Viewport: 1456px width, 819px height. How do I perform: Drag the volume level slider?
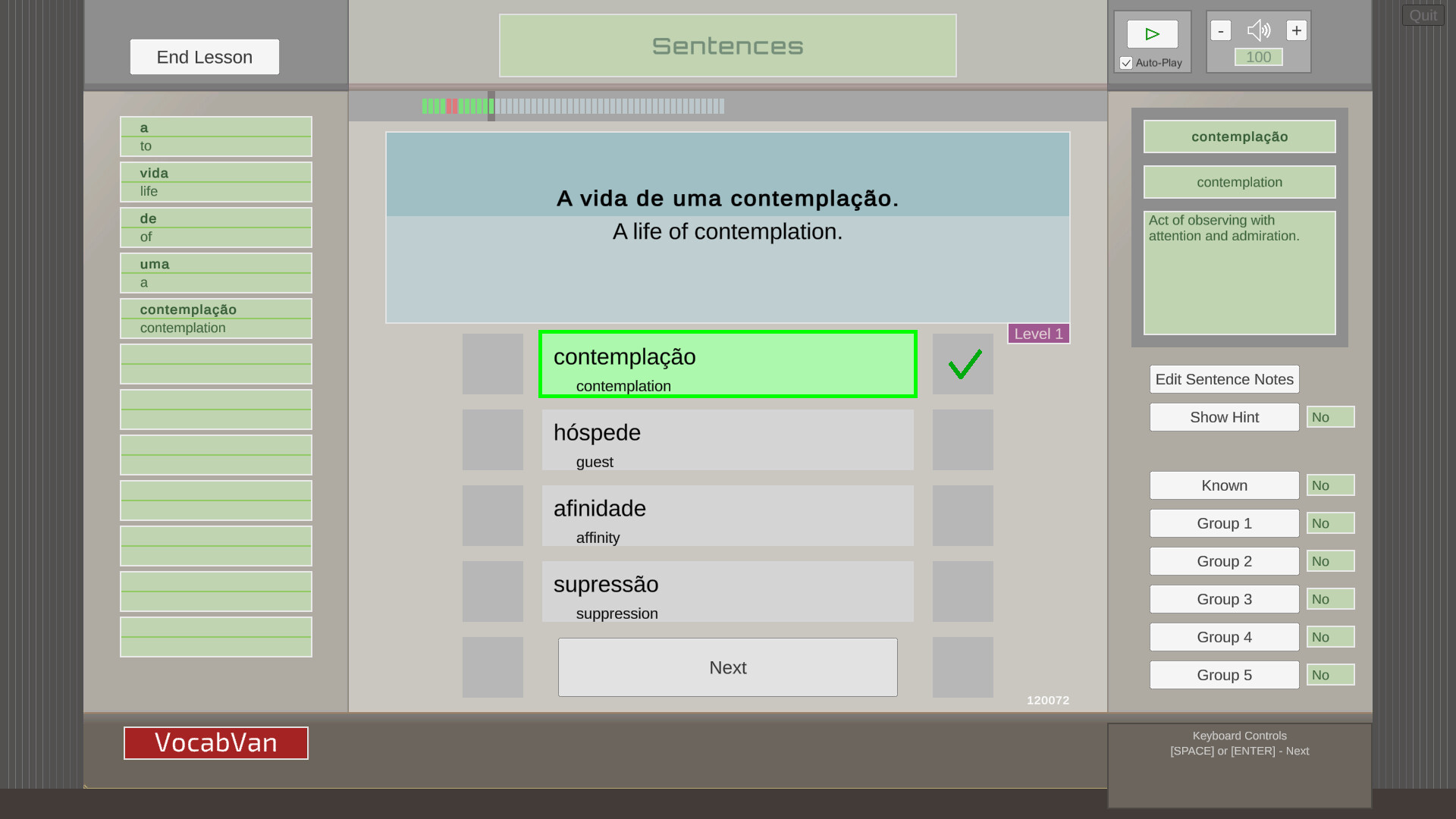[1258, 57]
